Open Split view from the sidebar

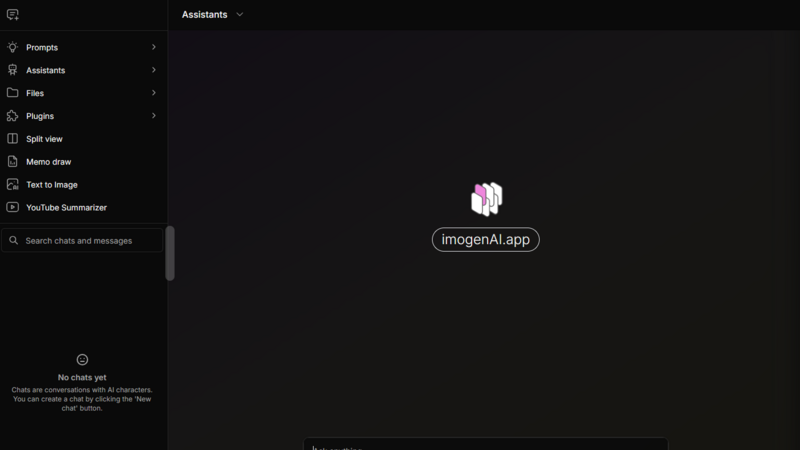(x=44, y=139)
